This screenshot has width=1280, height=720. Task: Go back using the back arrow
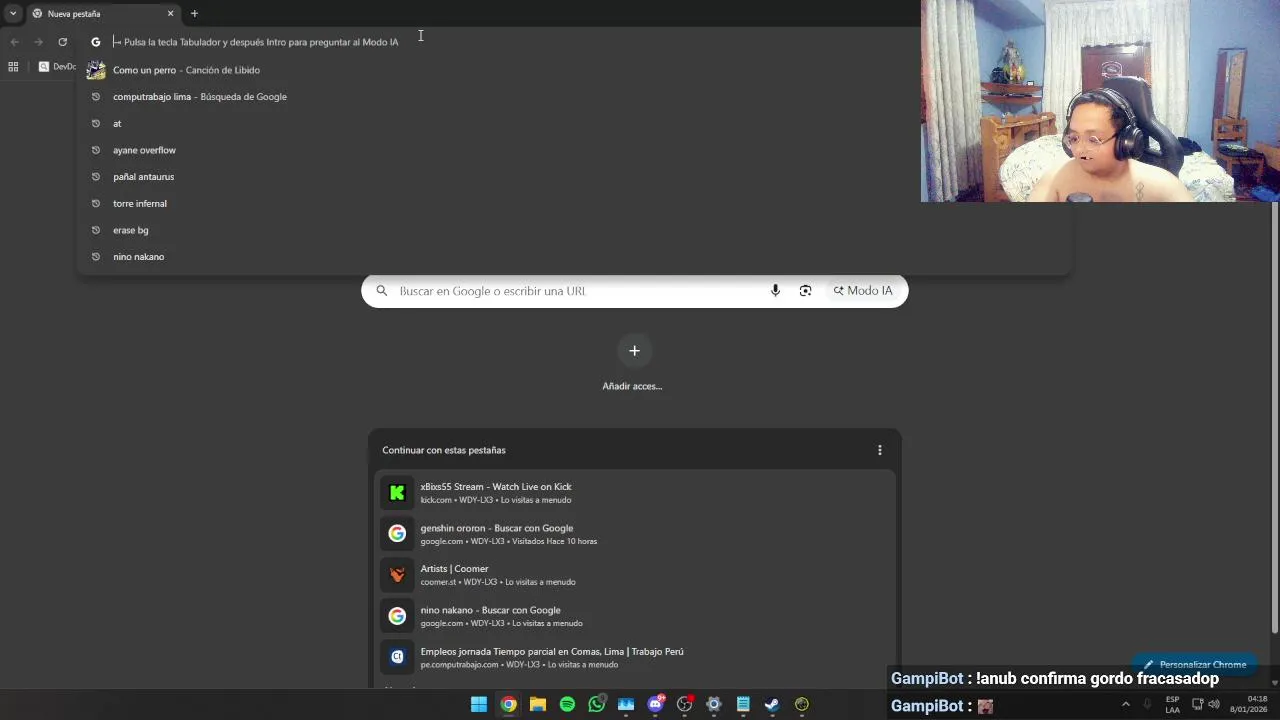[x=14, y=42]
